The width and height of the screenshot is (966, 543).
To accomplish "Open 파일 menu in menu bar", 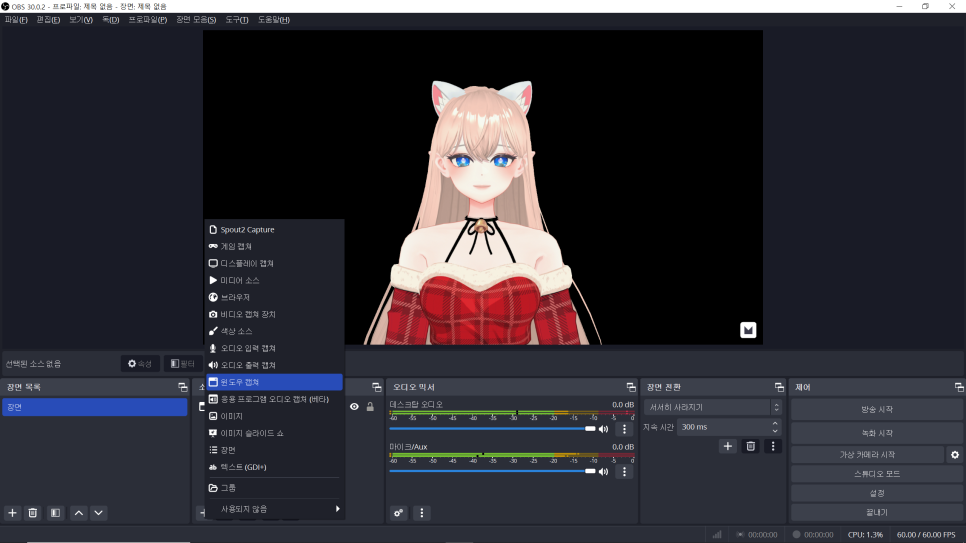I will 16,20.
